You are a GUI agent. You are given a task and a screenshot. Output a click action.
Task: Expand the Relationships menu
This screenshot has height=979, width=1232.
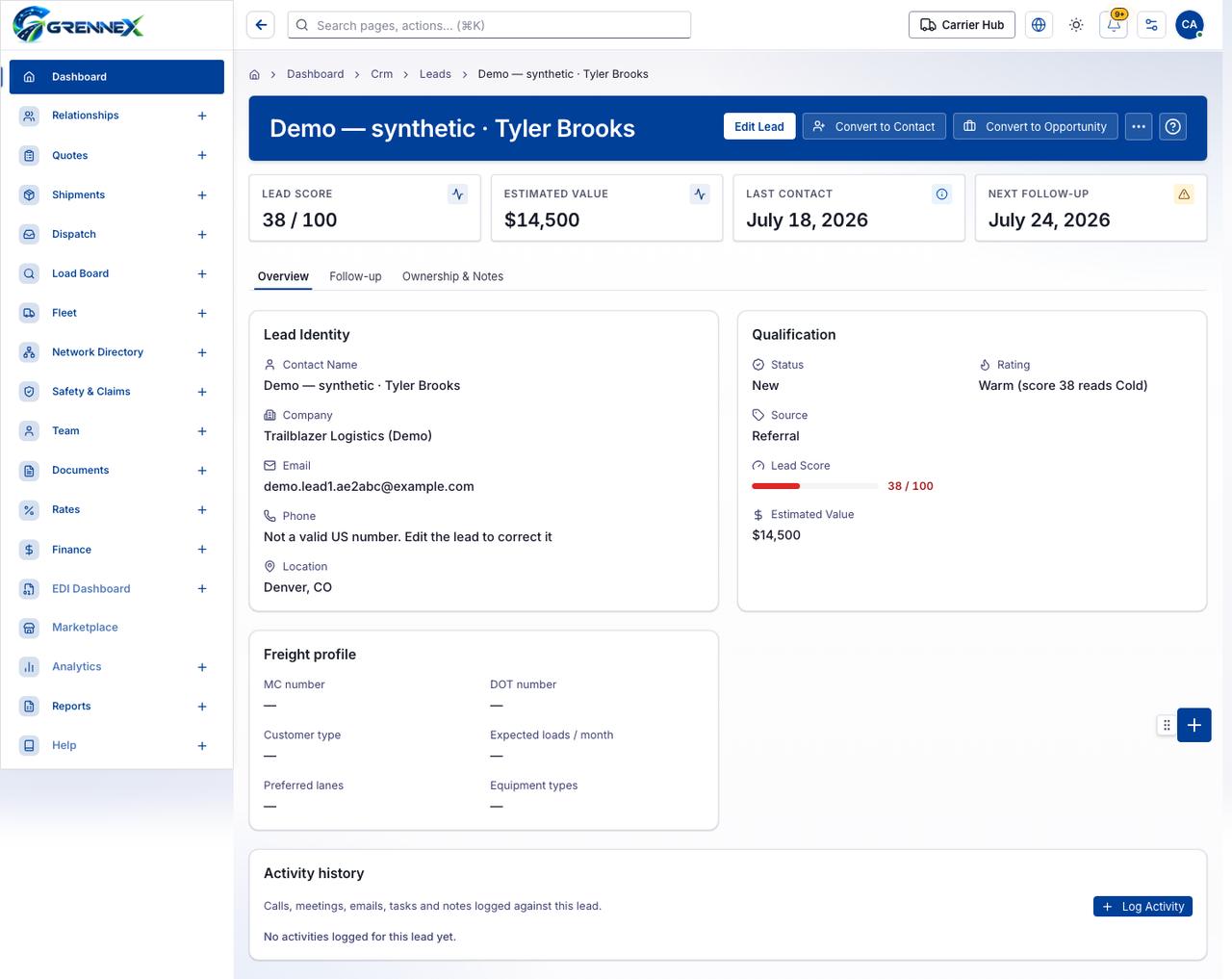pyautogui.click(x=202, y=116)
